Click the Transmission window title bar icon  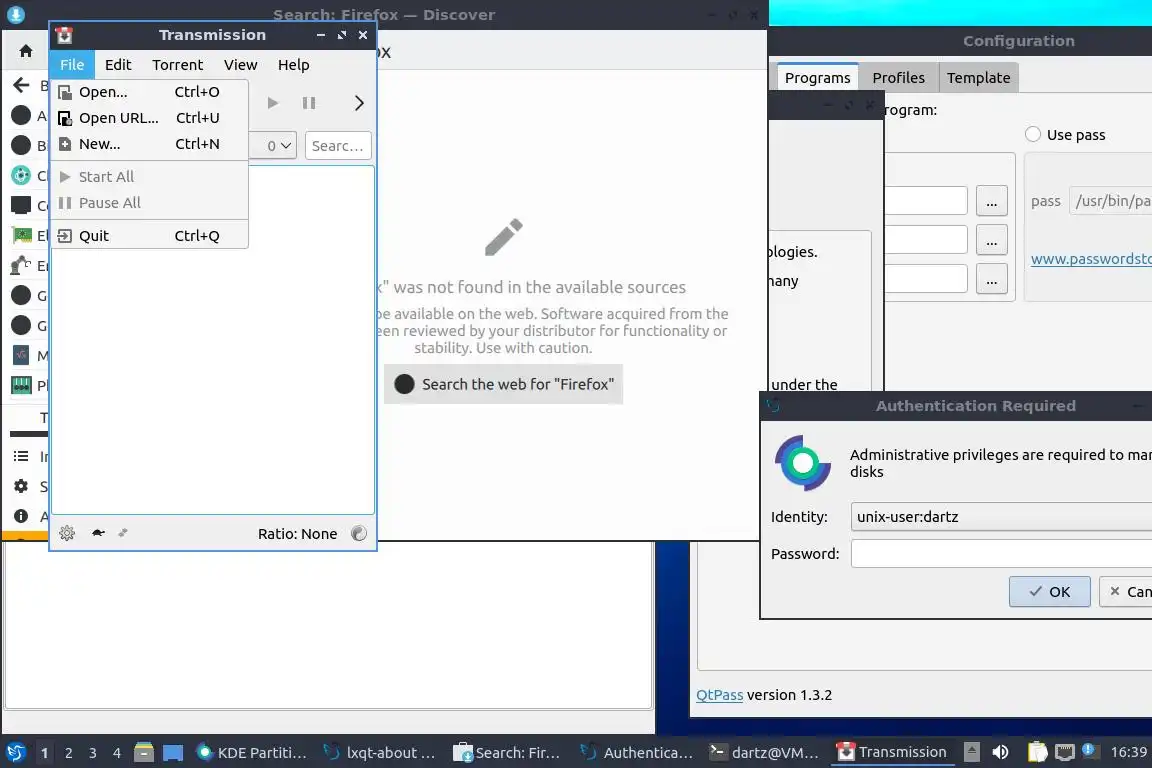pyautogui.click(x=65, y=35)
